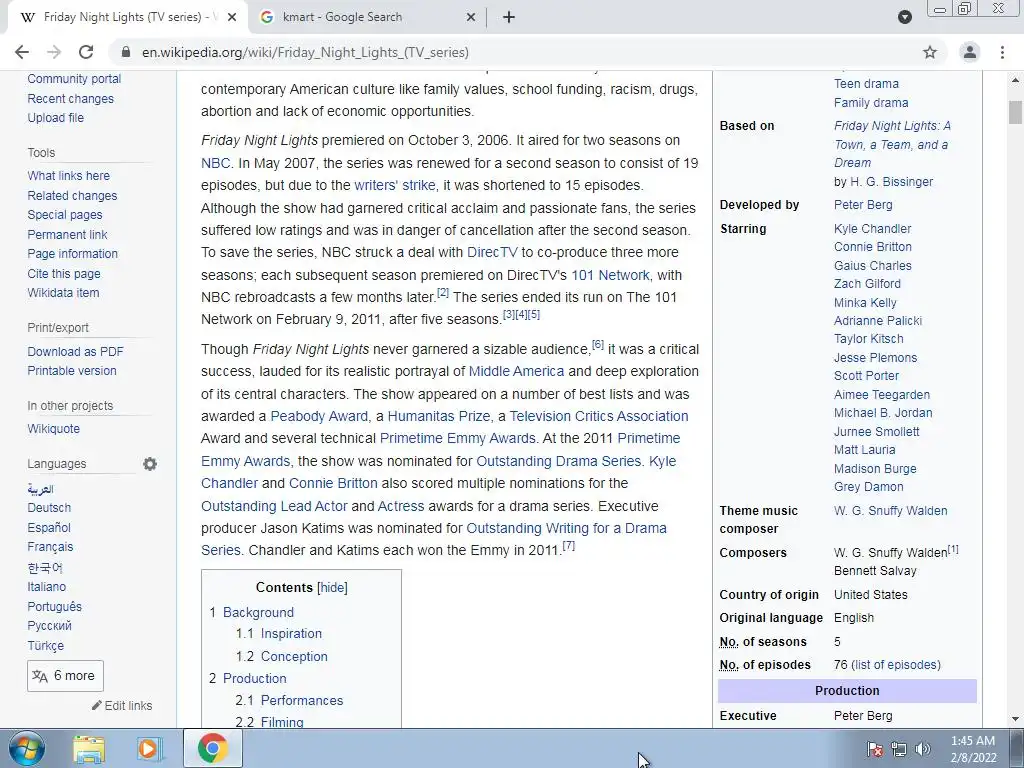Click the browser forward arrow
1024x768 pixels.
(x=54, y=52)
